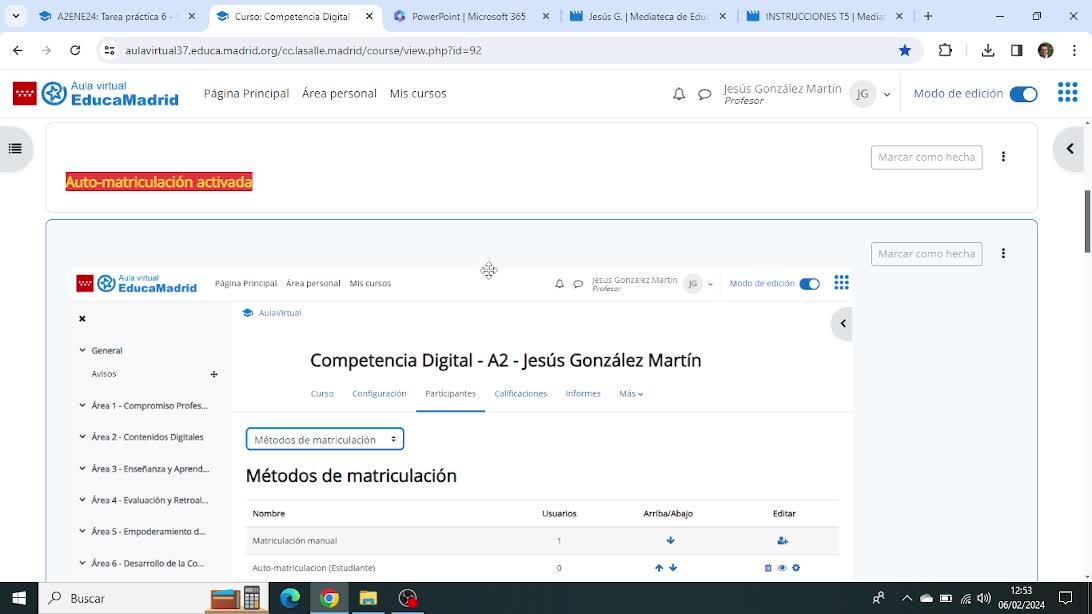Open the user menu dropdown next to JG avatar
This screenshot has height=614, width=1092.
pyautogui.click(x=887, y=94)
